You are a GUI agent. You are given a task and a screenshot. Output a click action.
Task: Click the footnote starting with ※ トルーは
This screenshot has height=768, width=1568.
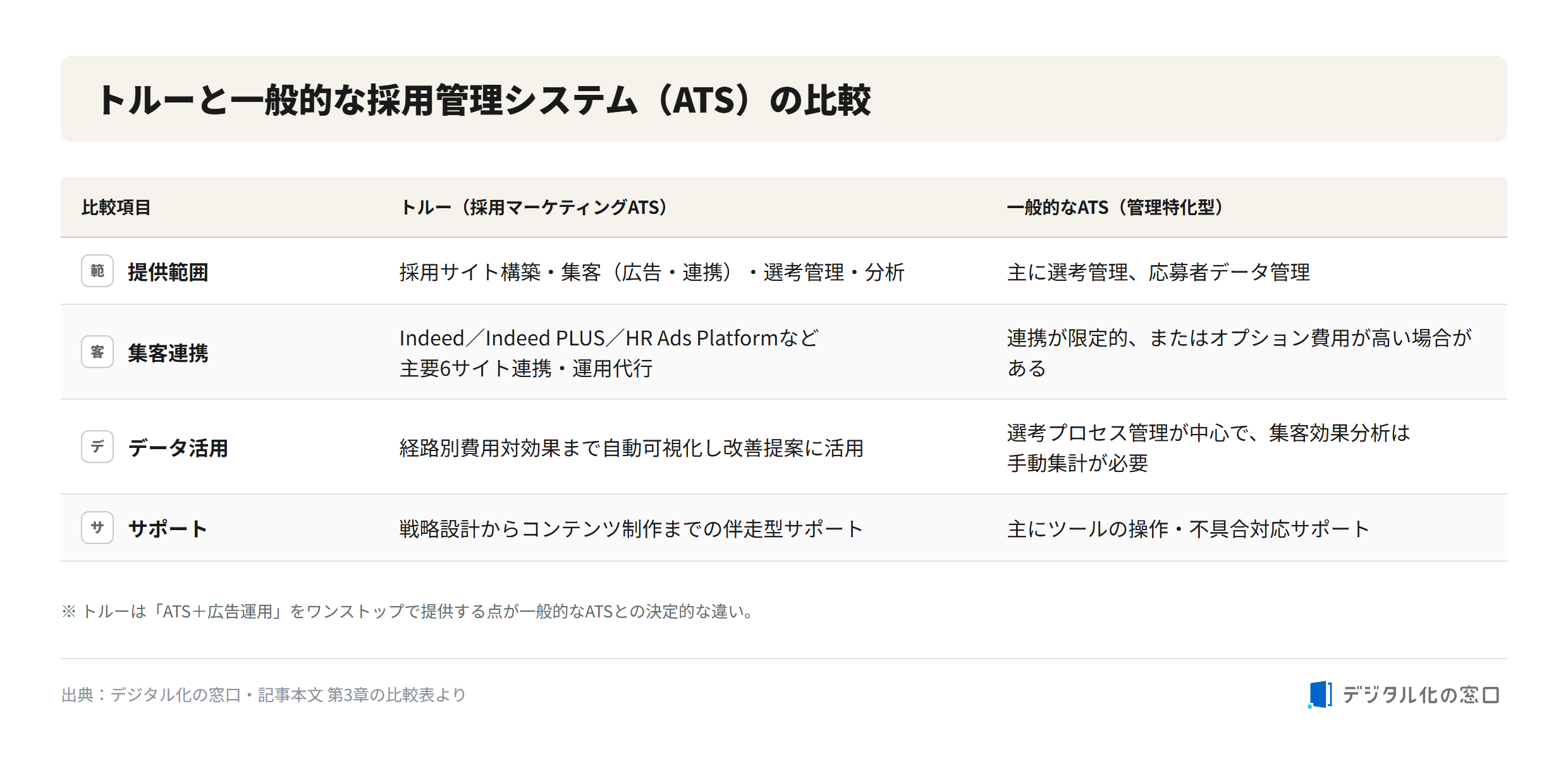(x=409, y=611)
